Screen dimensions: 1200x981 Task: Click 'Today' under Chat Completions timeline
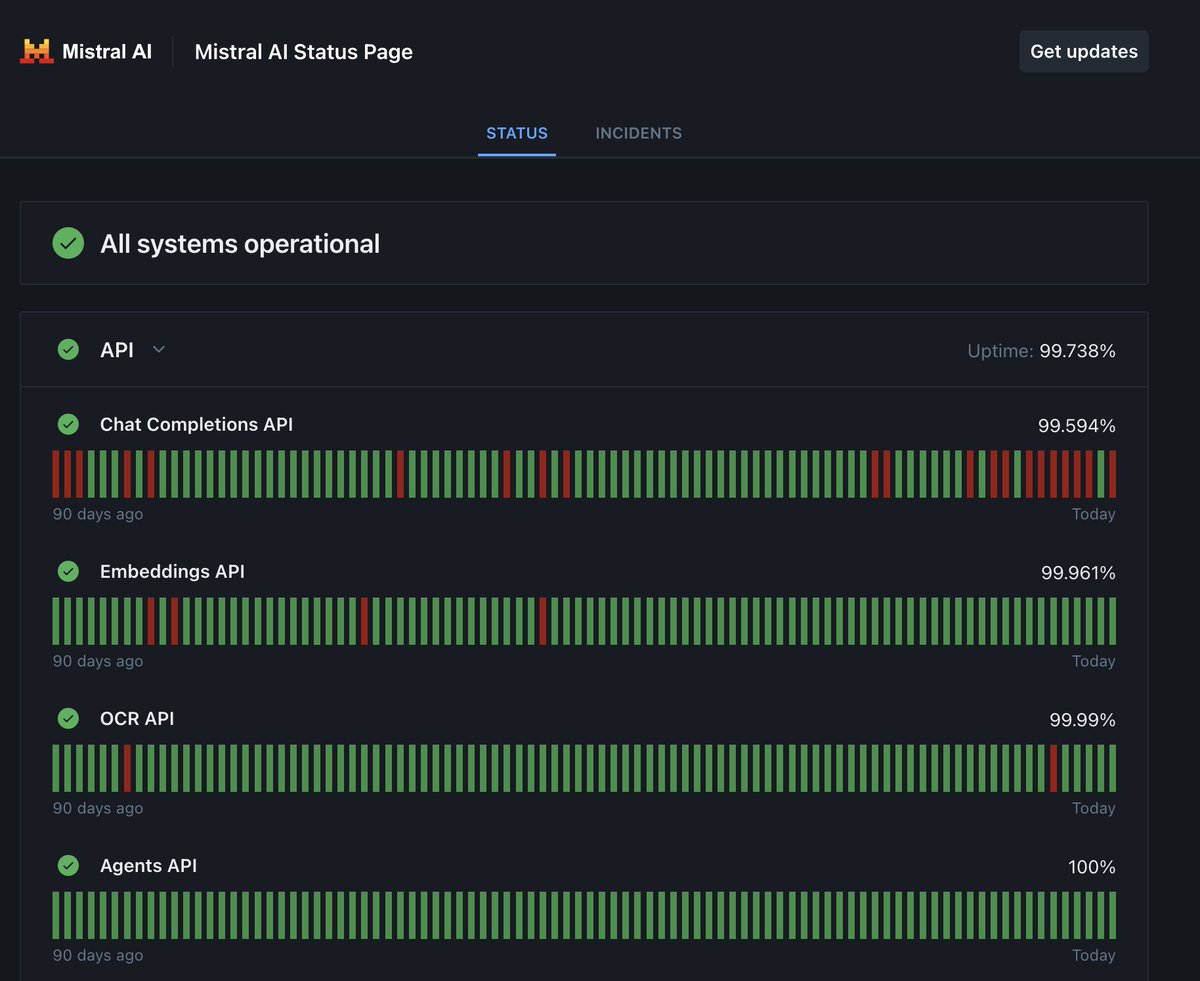(1093, 514)
